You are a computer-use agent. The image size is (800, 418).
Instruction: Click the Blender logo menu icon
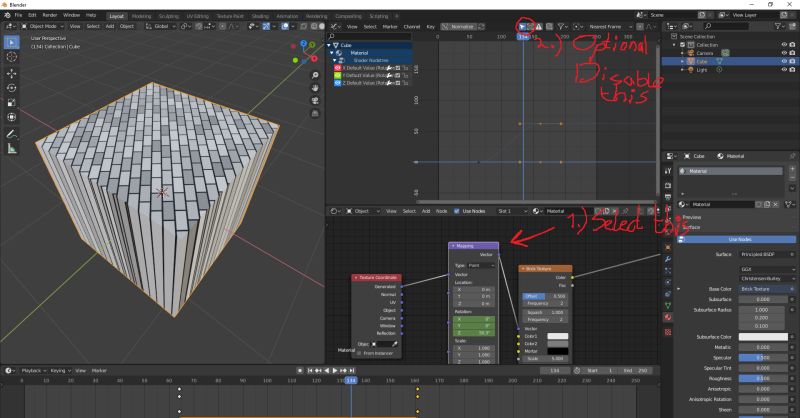7,15
